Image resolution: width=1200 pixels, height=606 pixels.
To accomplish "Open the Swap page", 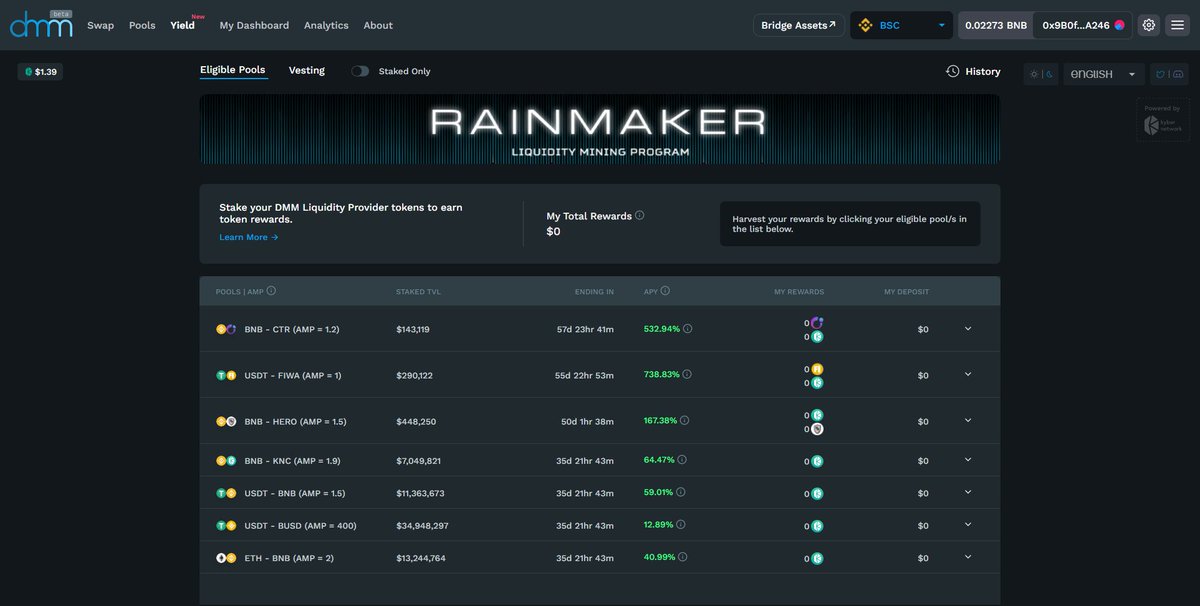I will pos(100,25).
